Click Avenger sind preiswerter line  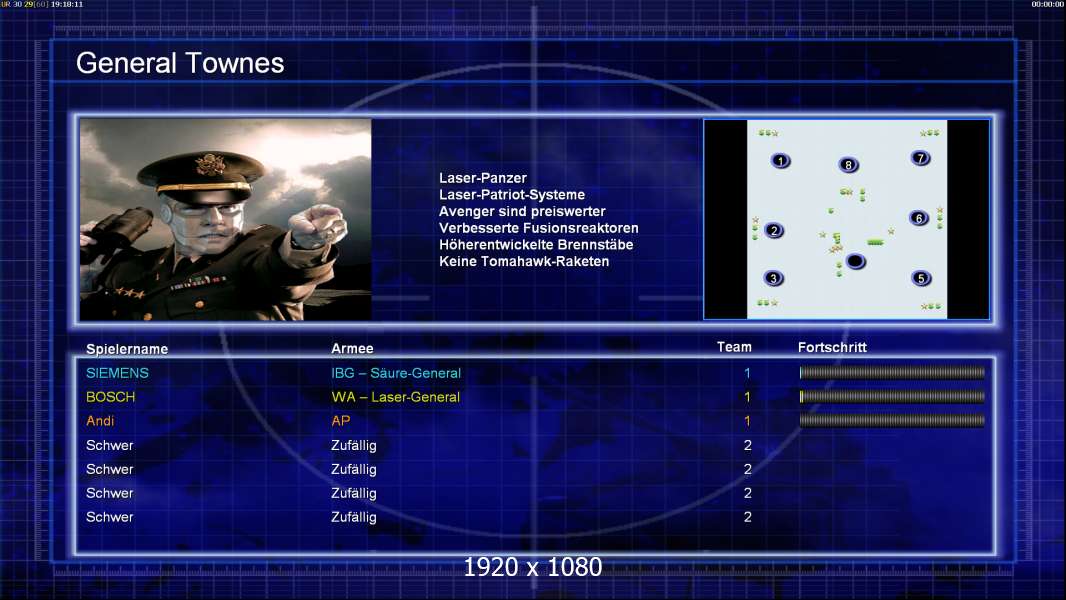pyautogui.click(x=522, y=211)
